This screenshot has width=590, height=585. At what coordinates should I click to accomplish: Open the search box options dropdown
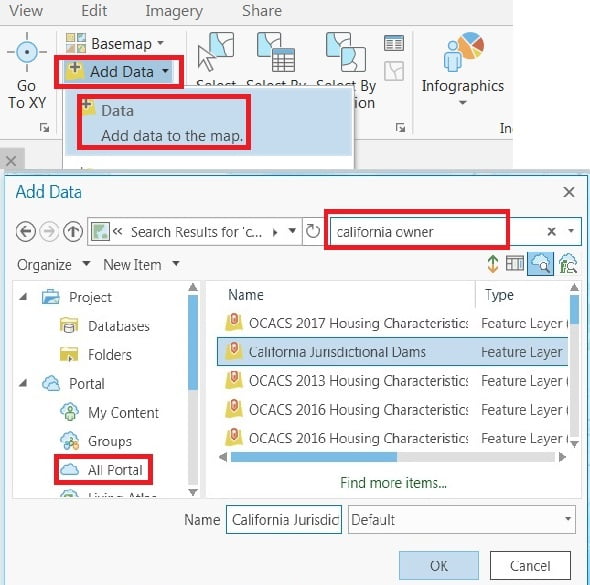[571, 231]
